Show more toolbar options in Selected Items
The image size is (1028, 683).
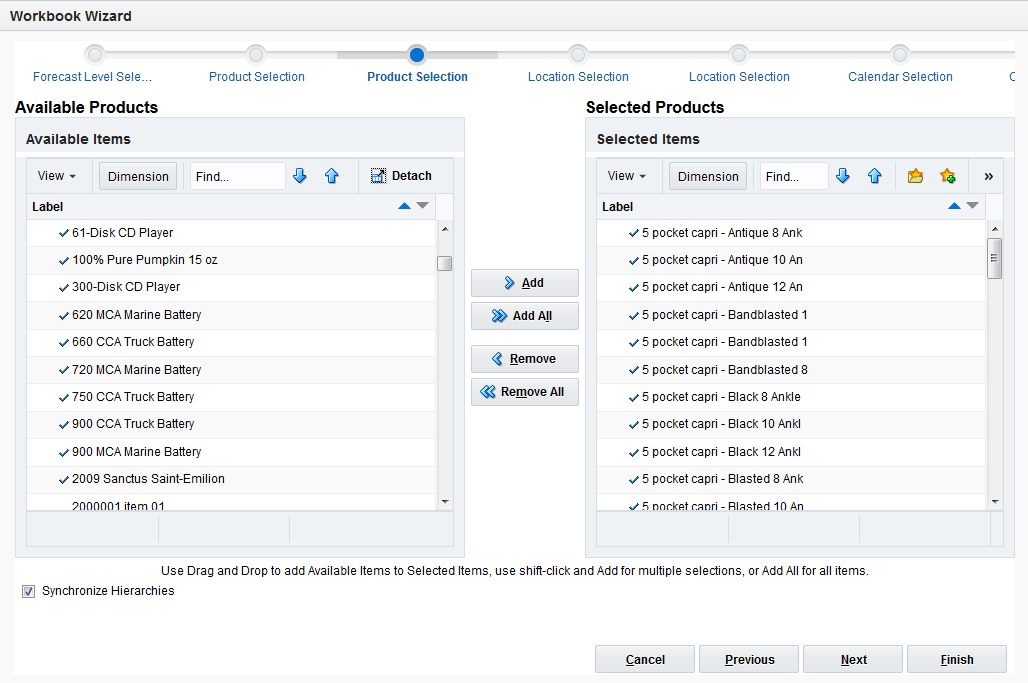click(989, 176)
